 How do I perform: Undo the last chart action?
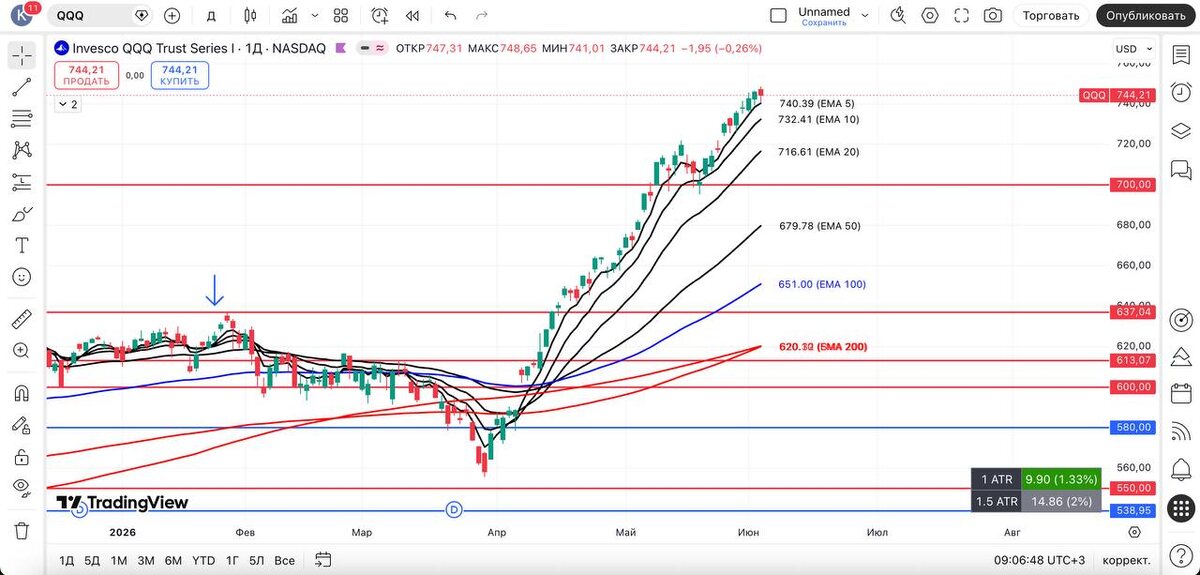pyautogui.click(x=450, y=15)
